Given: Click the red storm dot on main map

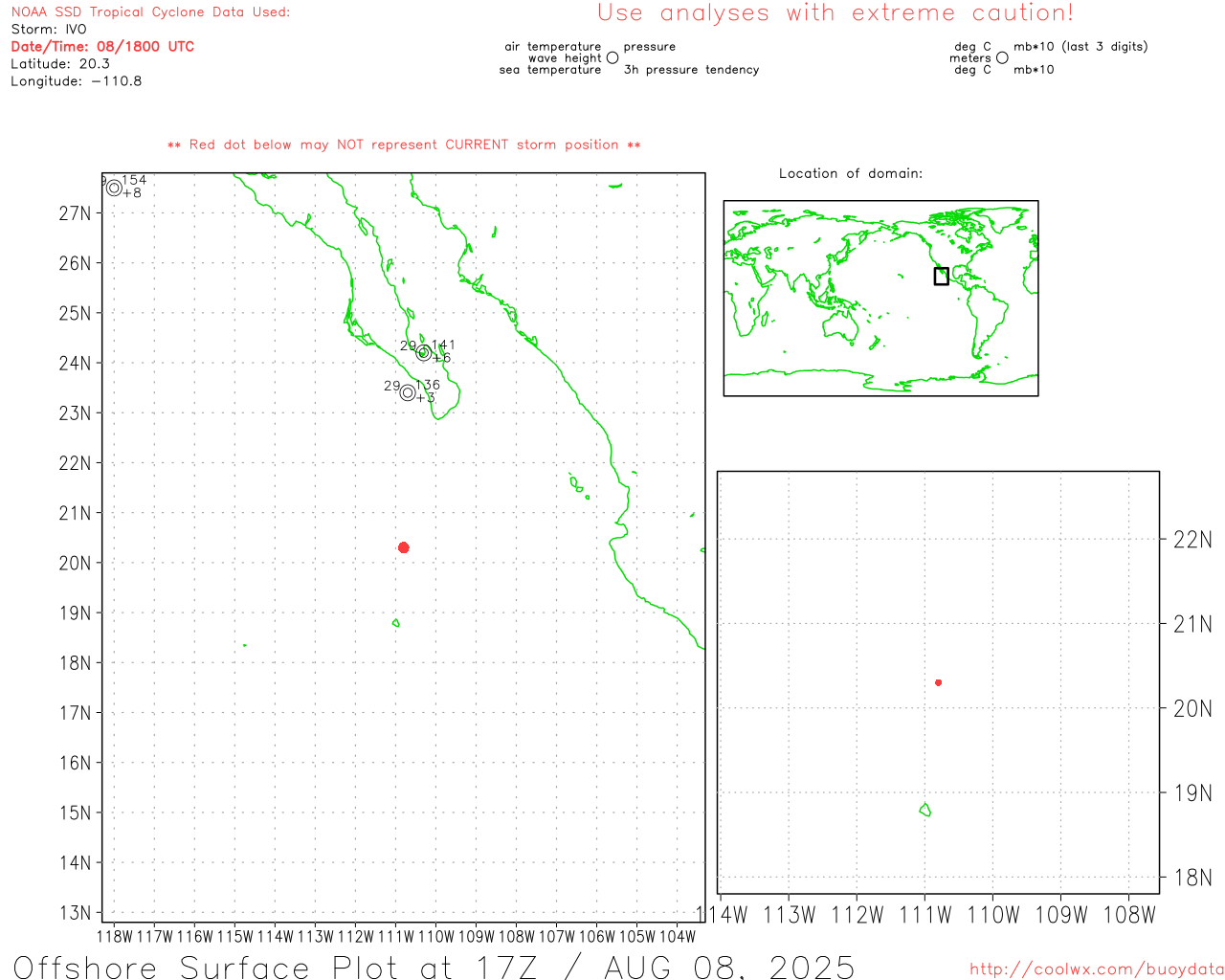Looking at the screenshot, I should [404, 547].
